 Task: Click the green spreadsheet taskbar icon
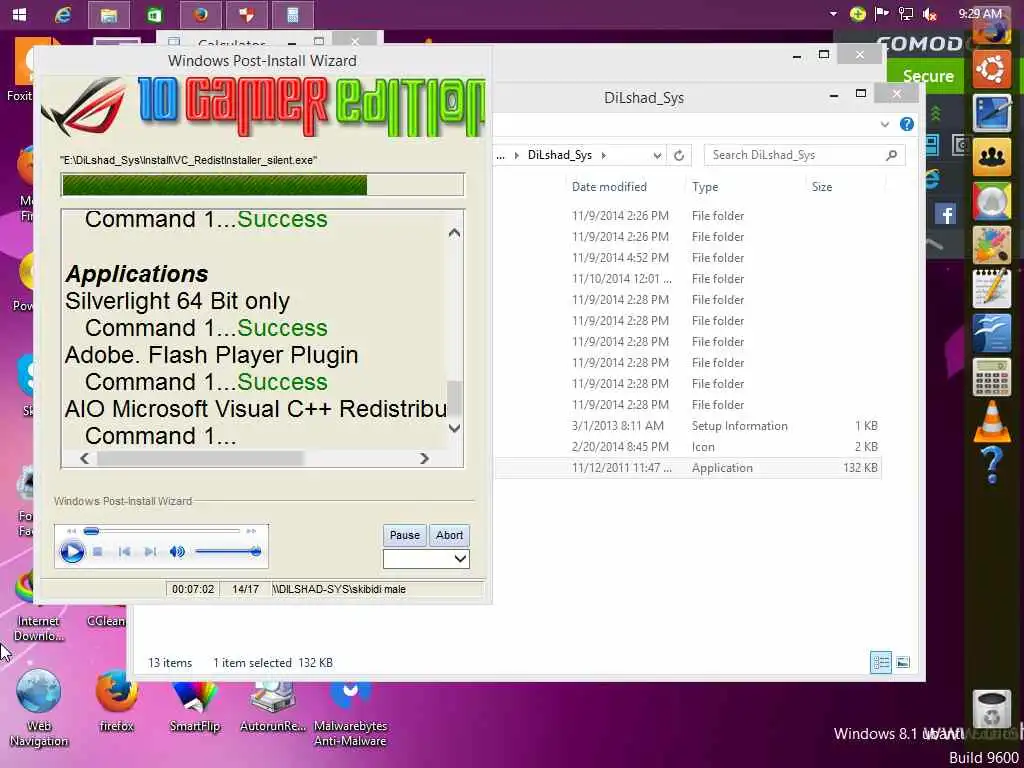[155, 15]
